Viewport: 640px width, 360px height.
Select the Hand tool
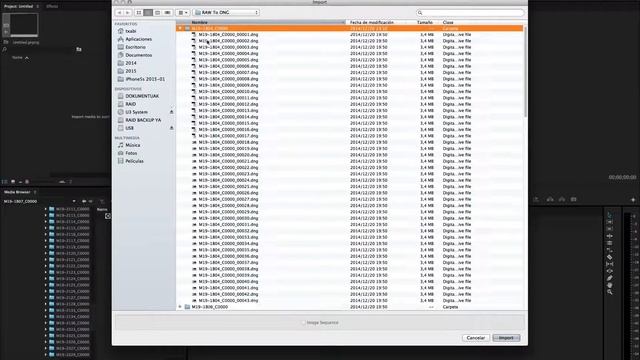pyautogui.click(x=609, y=285)
